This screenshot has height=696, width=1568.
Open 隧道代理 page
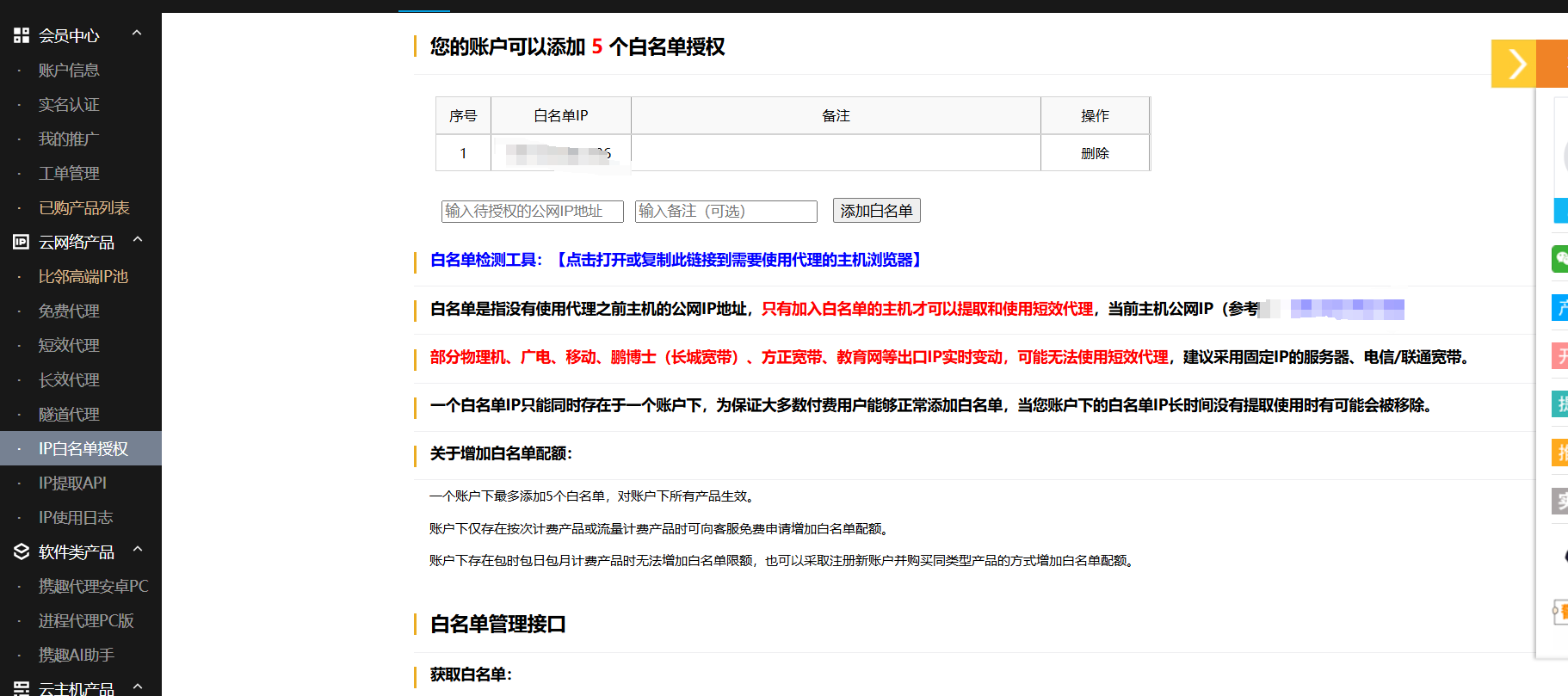coord(69,414)
